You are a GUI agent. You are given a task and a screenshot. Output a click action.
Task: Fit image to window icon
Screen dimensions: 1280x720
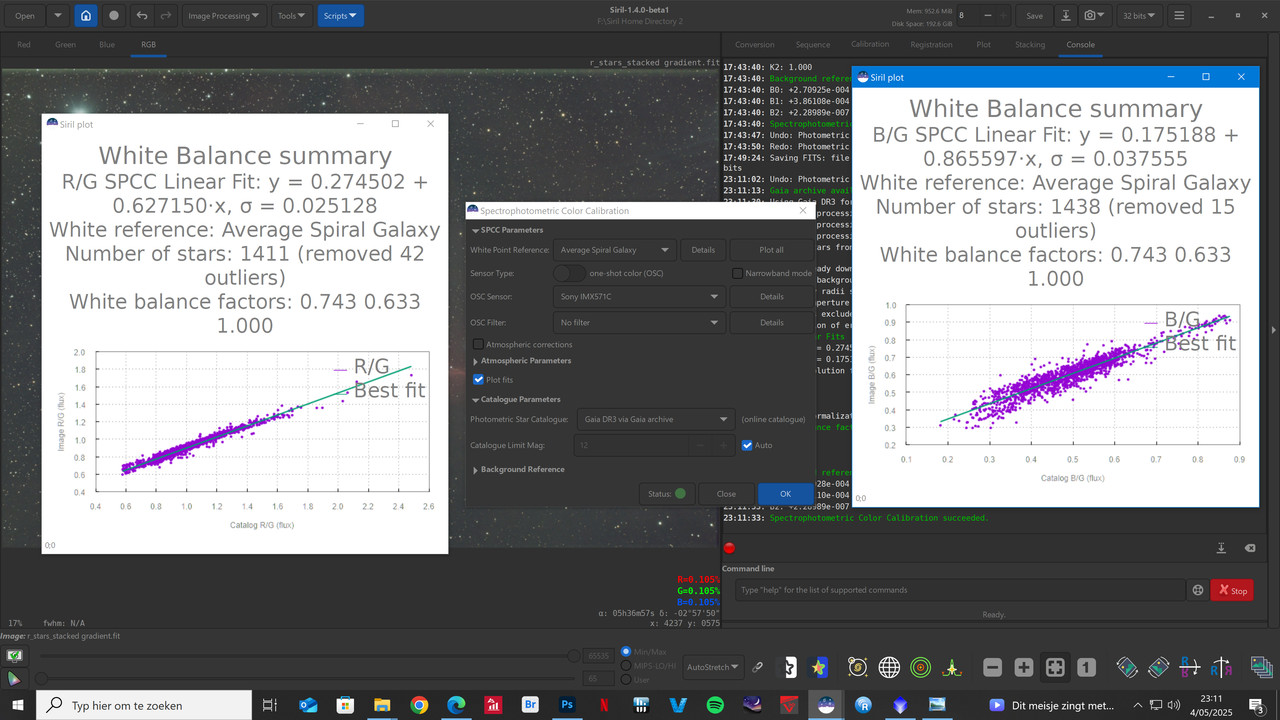pos(1055,667)
